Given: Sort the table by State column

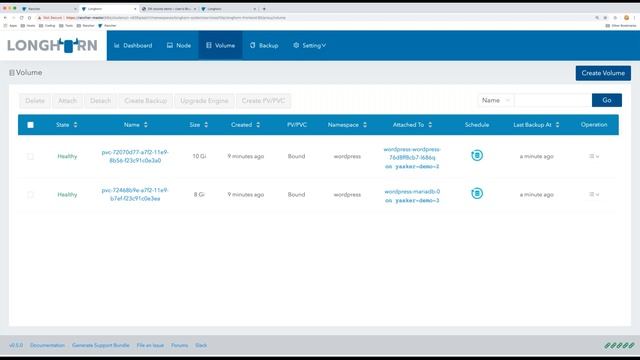Looking at the screenshot, I should tap(67, 125).
